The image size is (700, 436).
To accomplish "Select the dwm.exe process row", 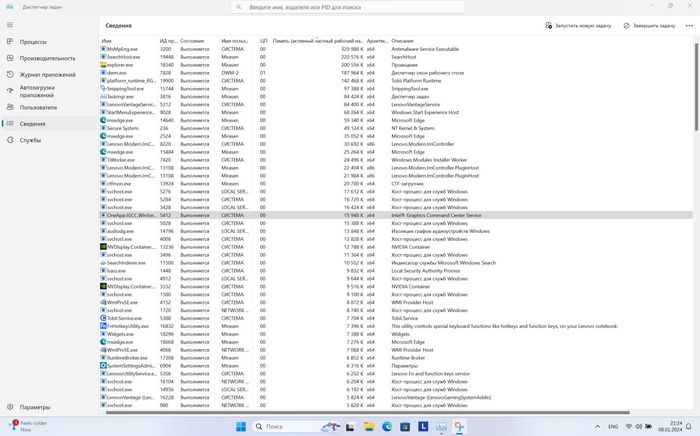I will point(396,73).
